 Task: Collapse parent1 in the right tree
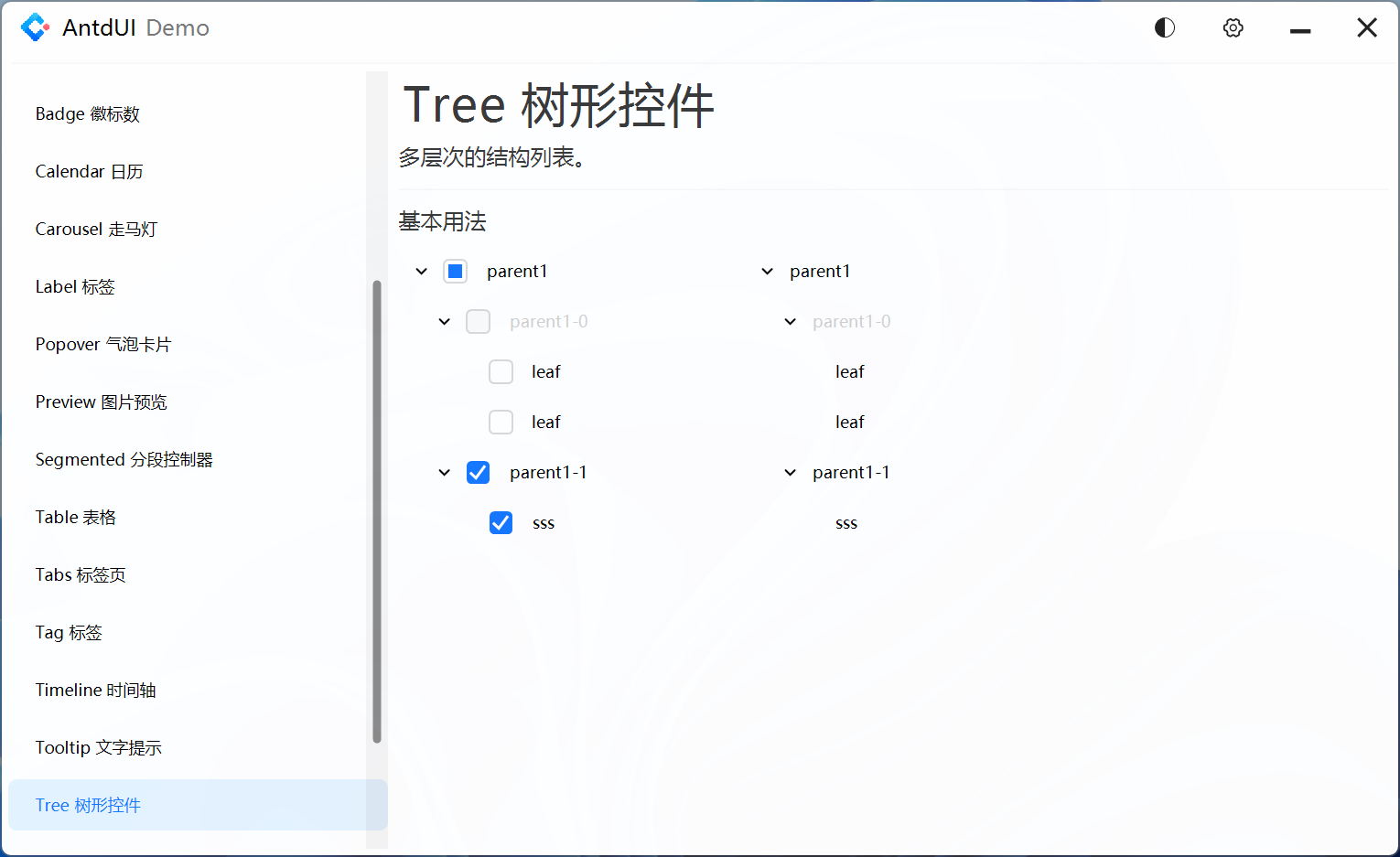(x=767, y=271)
